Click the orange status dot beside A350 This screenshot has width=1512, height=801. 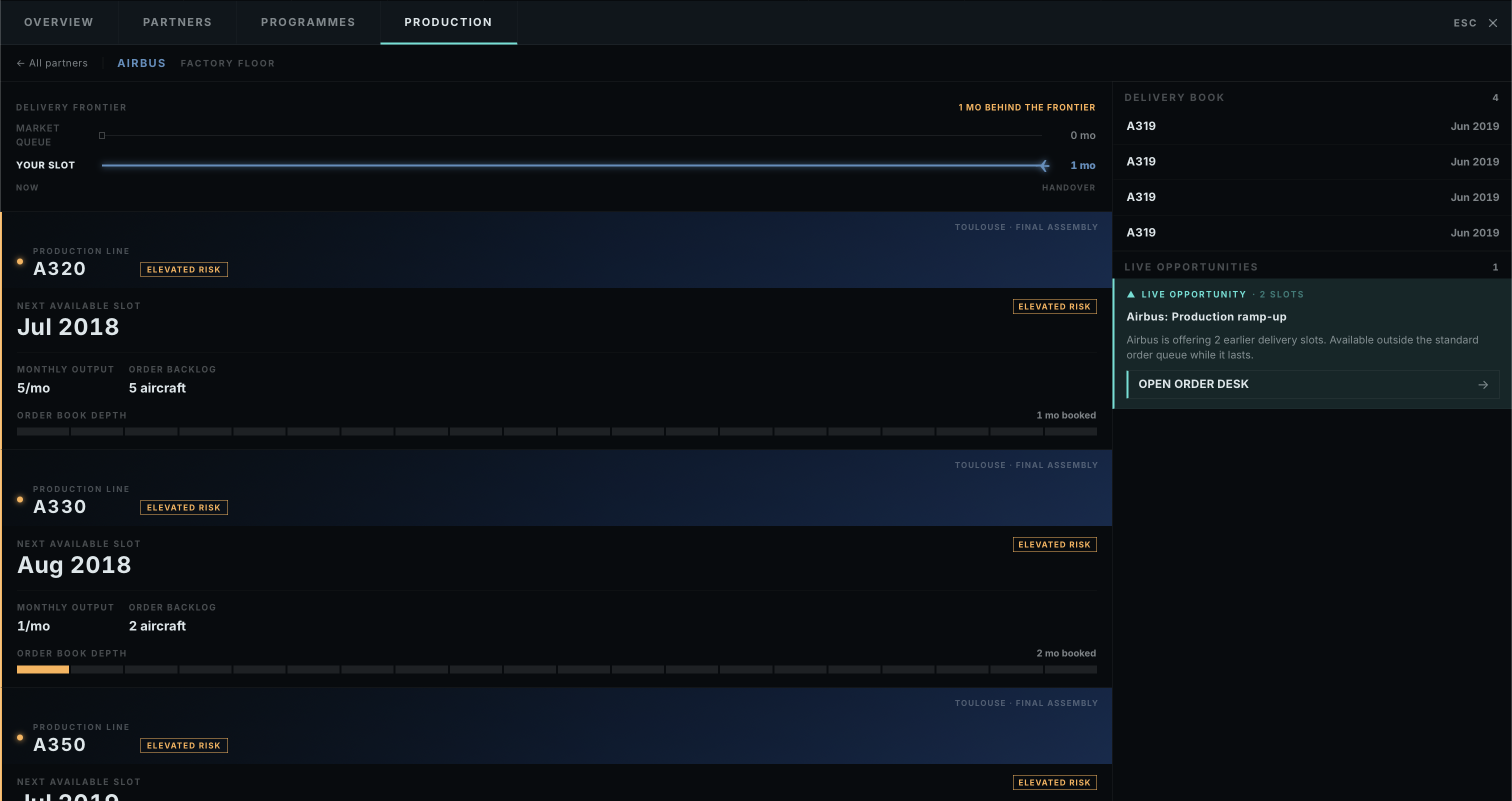pos(20,737)
